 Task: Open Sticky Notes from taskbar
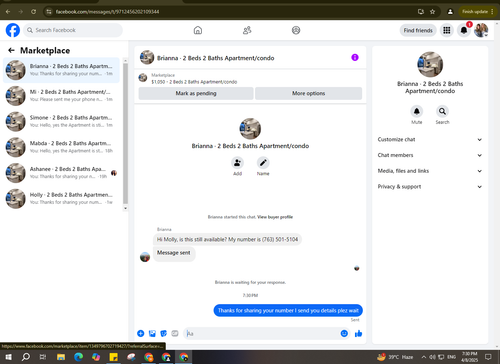click(114, 357)
